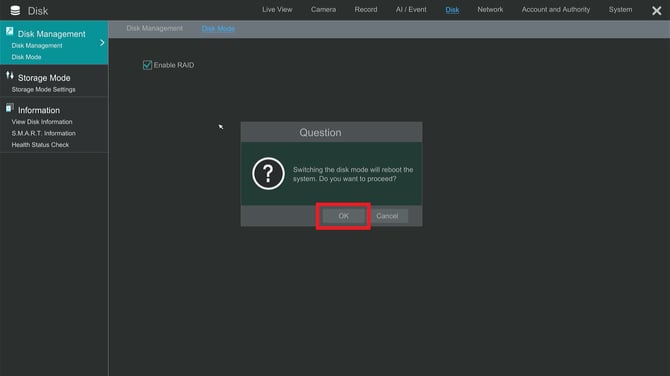Switch to the Disk Management tab
Image resolution: width=670 pixels, height=376 pixels.
click(x=154, y=28)
